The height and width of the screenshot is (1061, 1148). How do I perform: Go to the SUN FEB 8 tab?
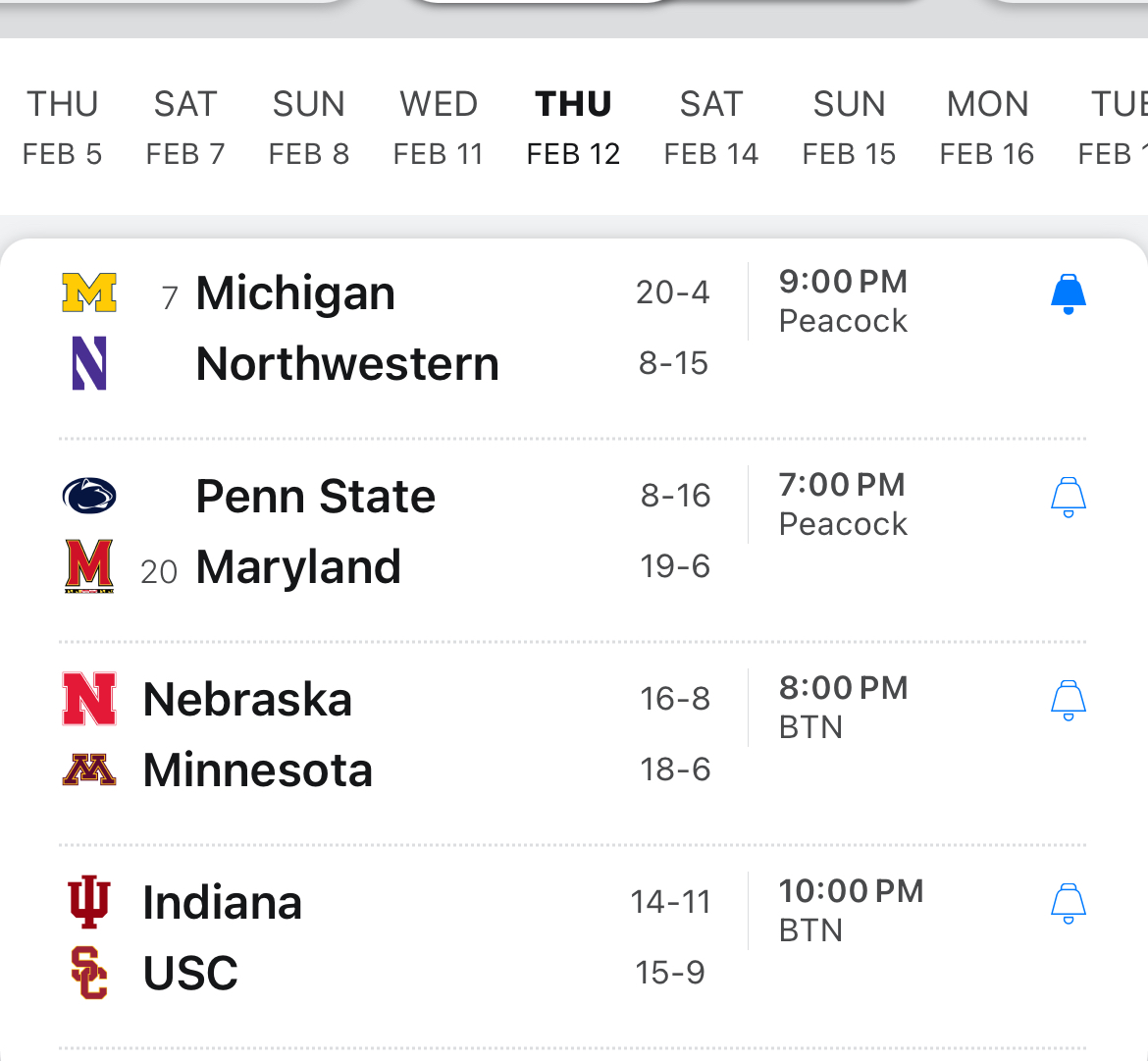pos(309,128)
